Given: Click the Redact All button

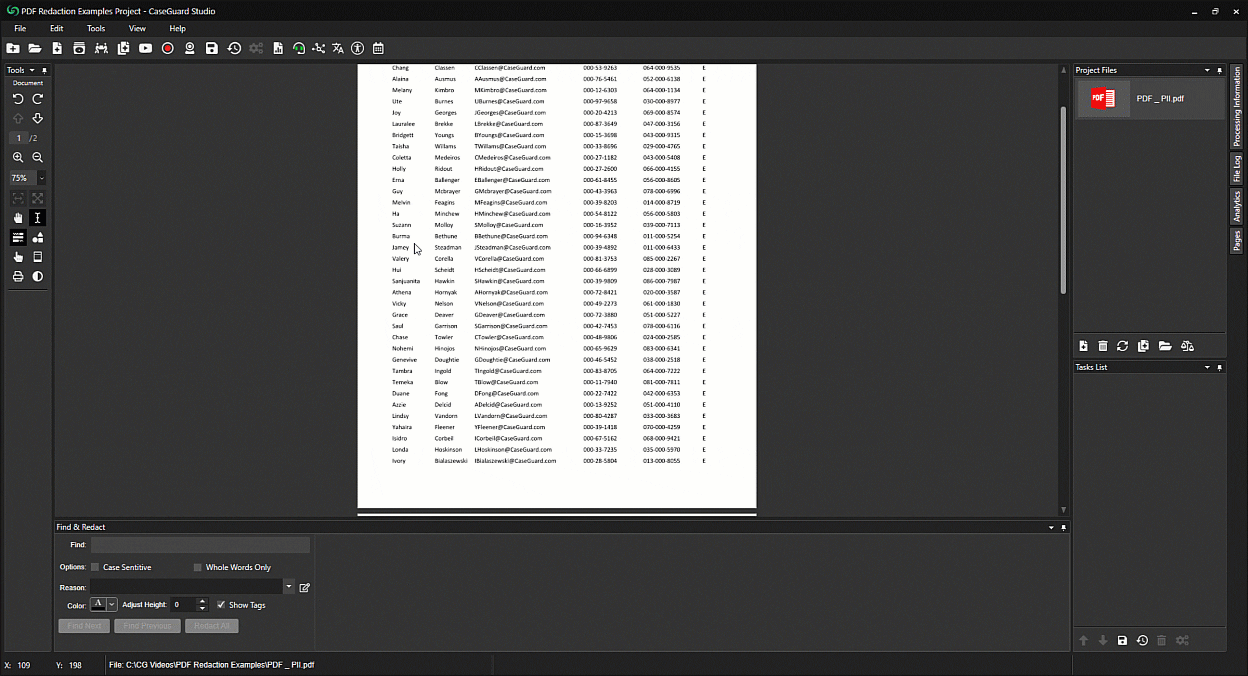Looking at the screenshot, I should (x=211, y=625).
